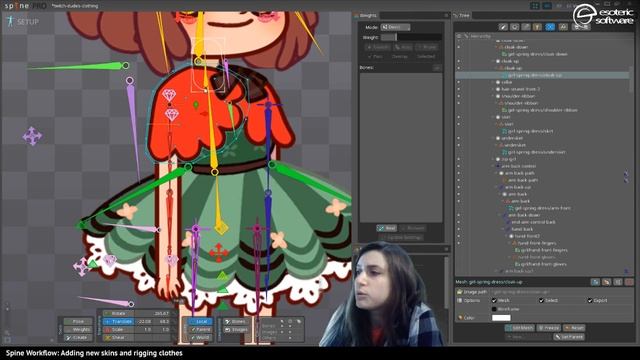Screen dimensions: 640x360
Task: Click the Image path folder icon
Action: point(460,292)
